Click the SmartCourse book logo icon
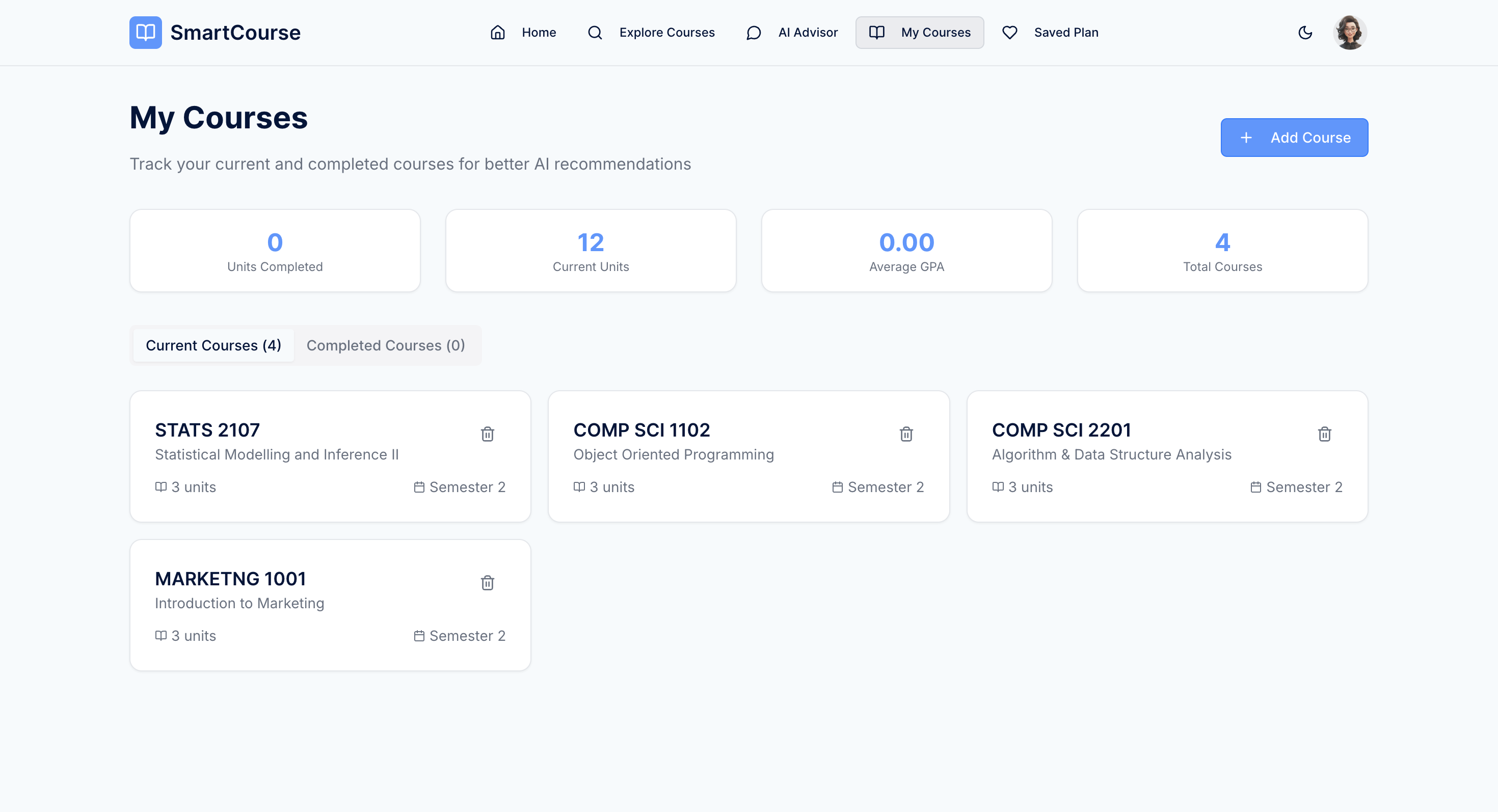Viewport: 1498px width, 812px height. [x=145, y=33]
